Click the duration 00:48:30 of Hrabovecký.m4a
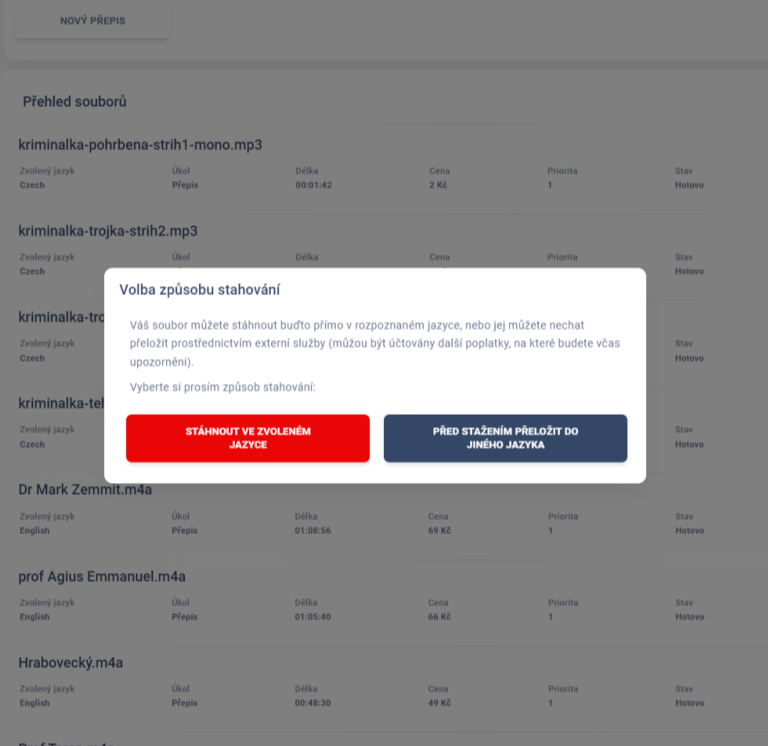 pyautogui.click(x=313, y=703)
